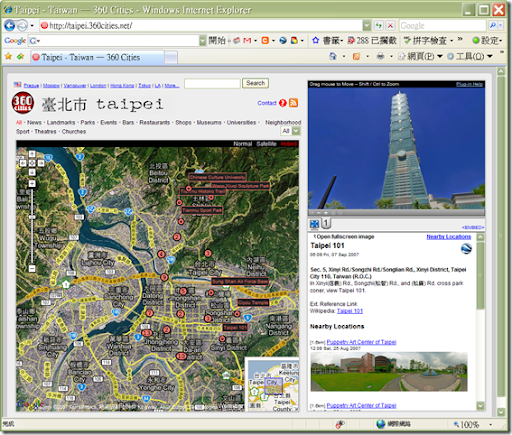The image size is (512, 435).
Task: Select the Taipei - Taiwan — 360 Cities tab
Action: point(97,57)
